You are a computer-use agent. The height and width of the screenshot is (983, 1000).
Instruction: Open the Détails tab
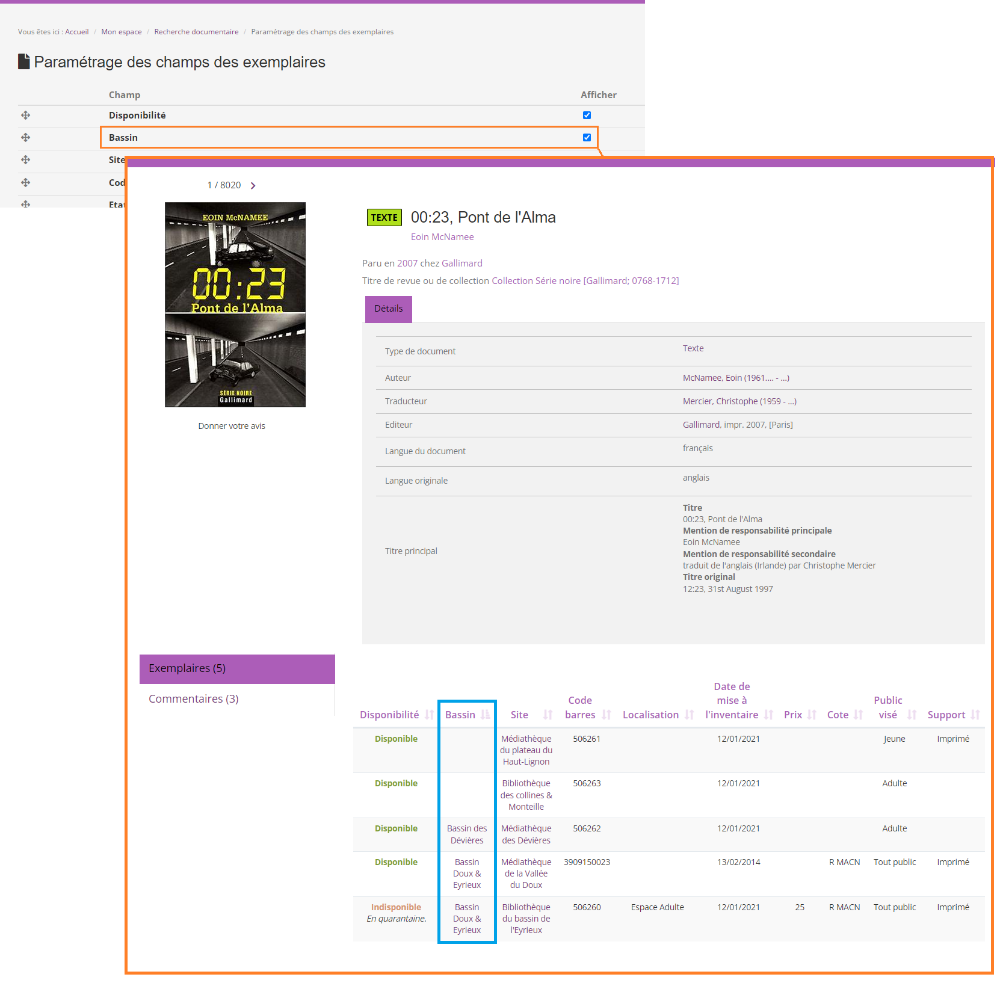[388, 309]
